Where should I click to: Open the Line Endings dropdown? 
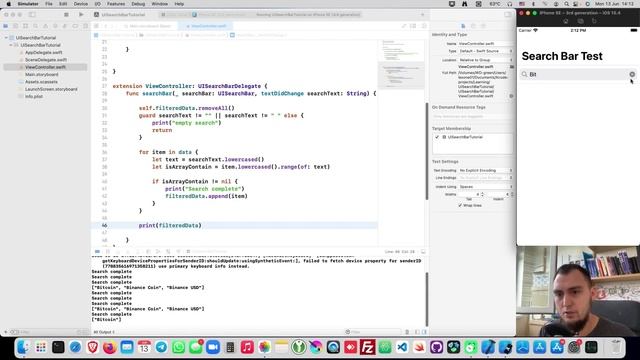(x=486, y=178)
